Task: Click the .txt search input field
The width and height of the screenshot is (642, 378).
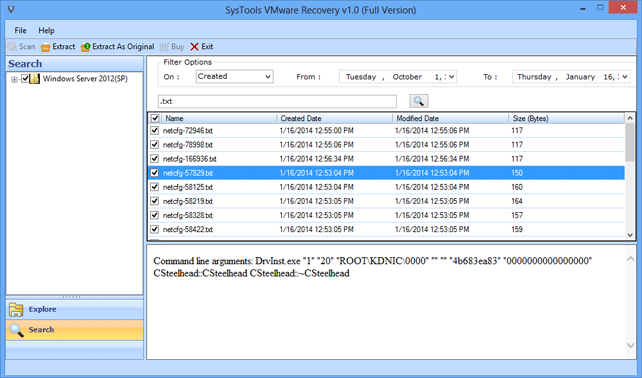Action: (x=277, y=101)
